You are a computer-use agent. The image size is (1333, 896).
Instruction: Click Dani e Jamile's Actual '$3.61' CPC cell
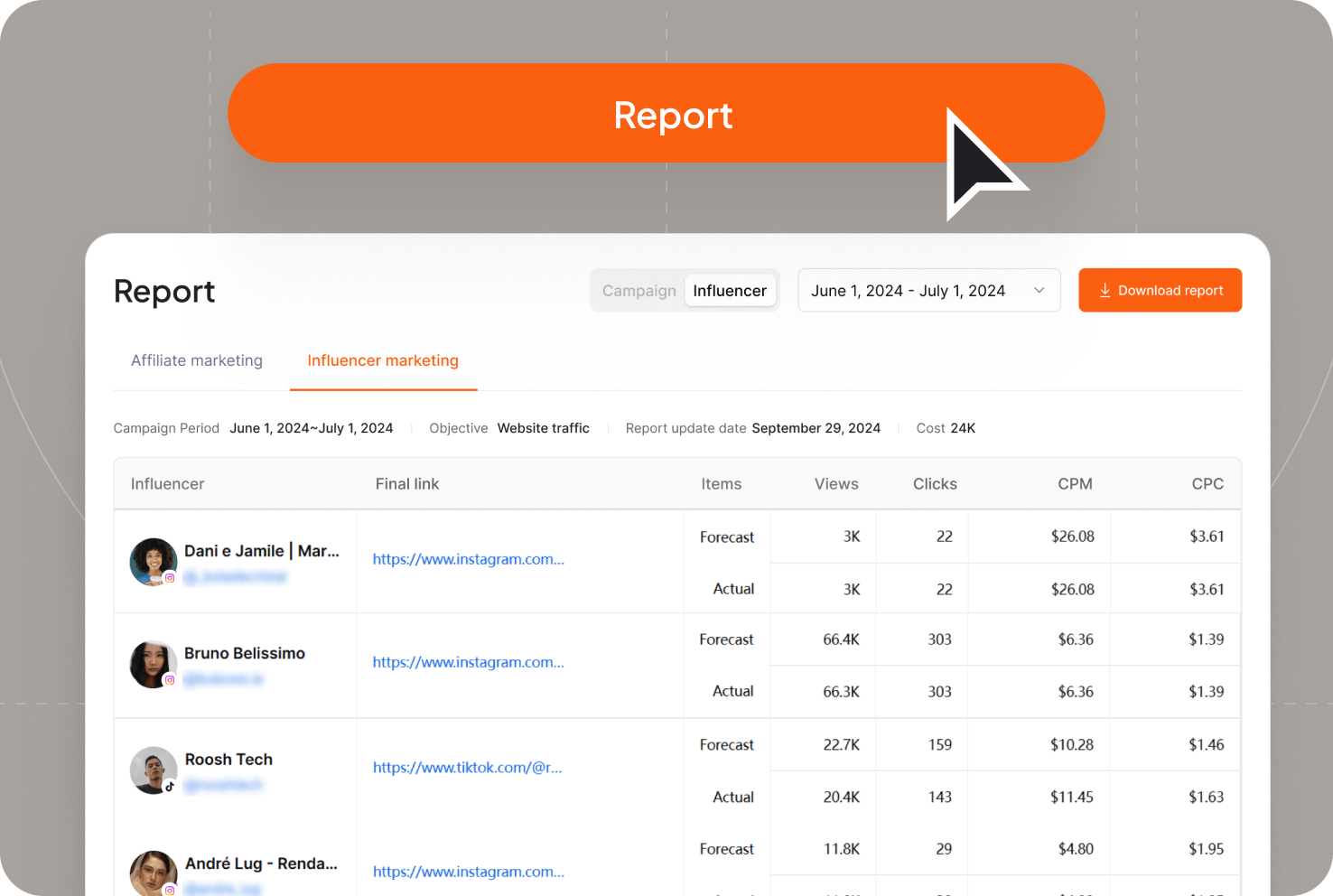click(x=1207, y=590)
